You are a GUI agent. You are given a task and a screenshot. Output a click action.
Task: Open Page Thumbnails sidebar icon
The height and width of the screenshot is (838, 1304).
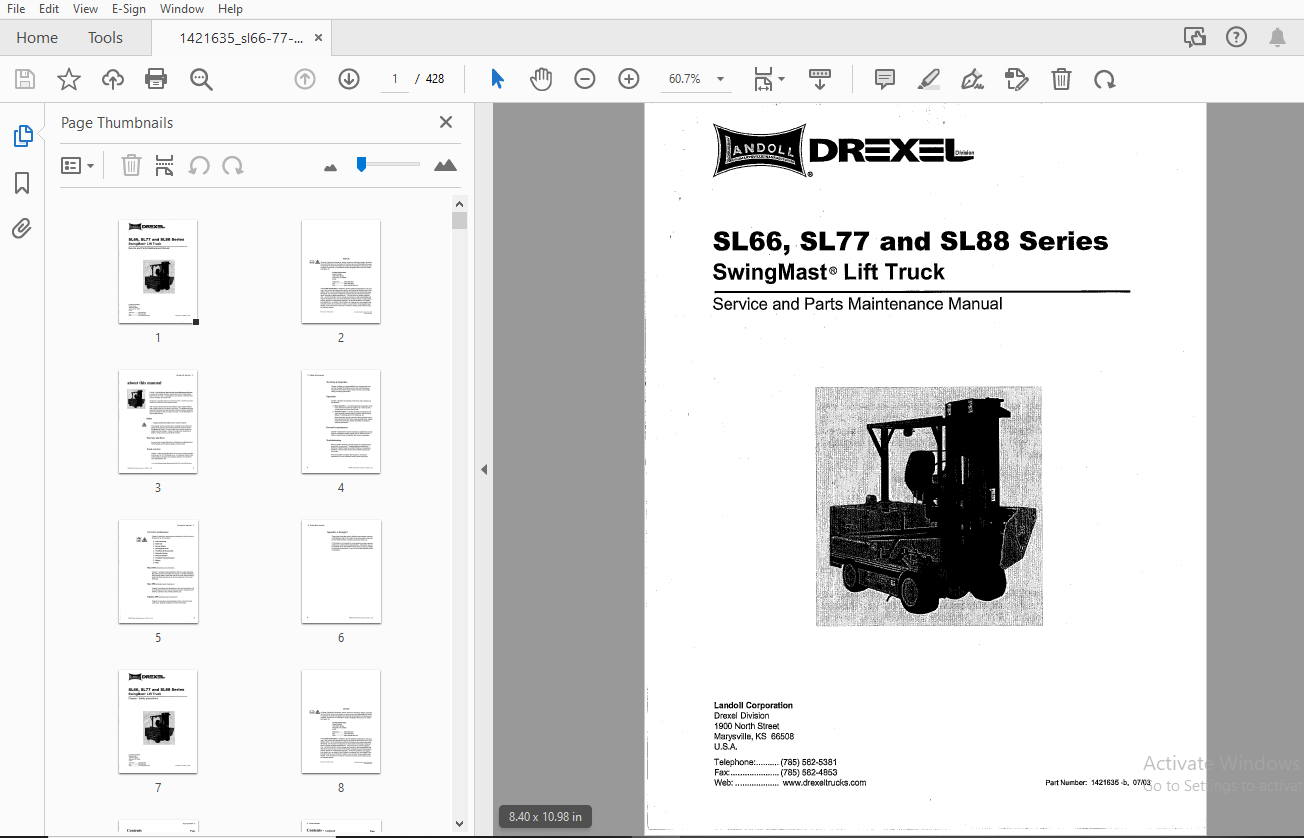(23, 136)
